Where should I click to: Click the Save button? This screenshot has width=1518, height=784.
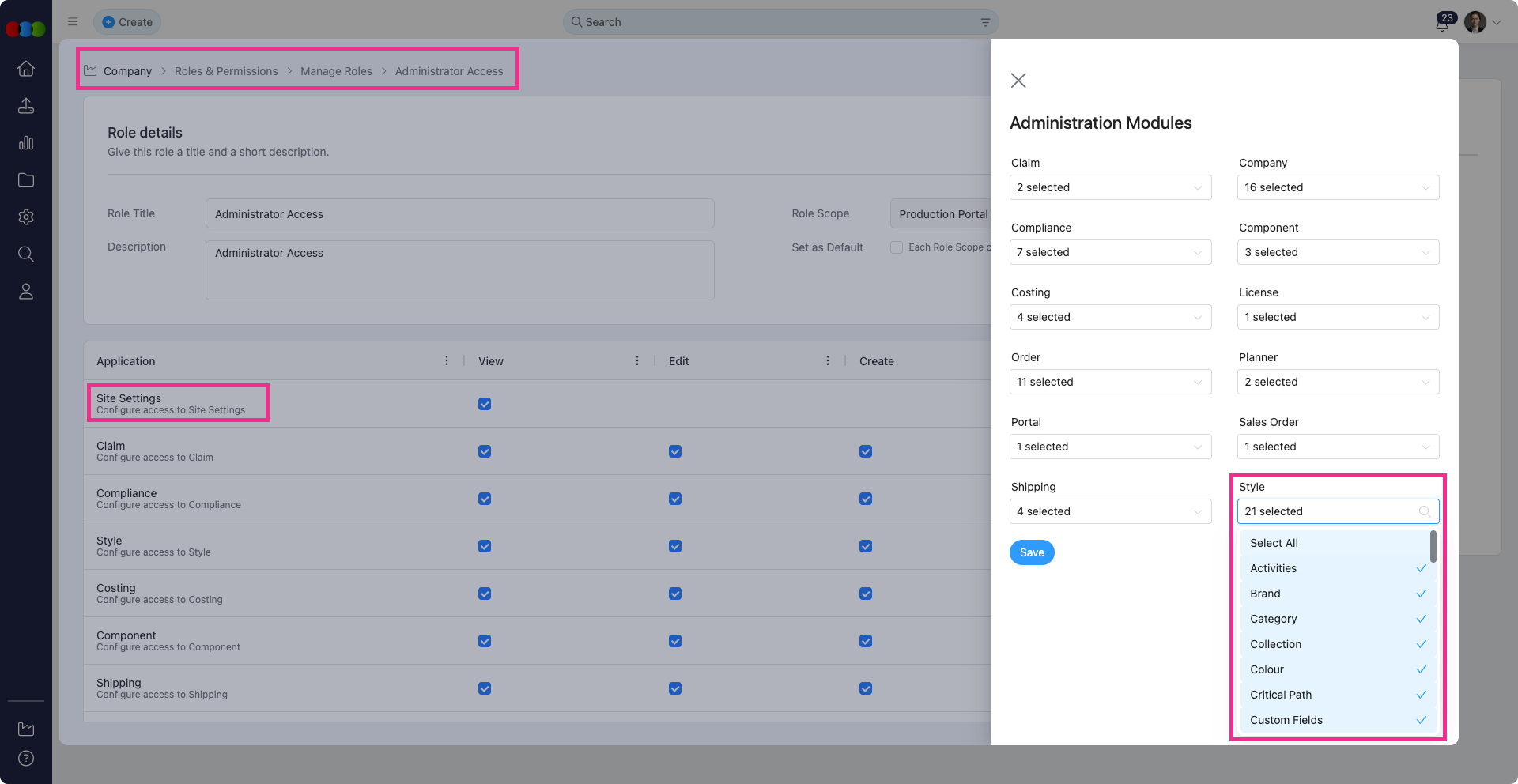click(1032, 552)
